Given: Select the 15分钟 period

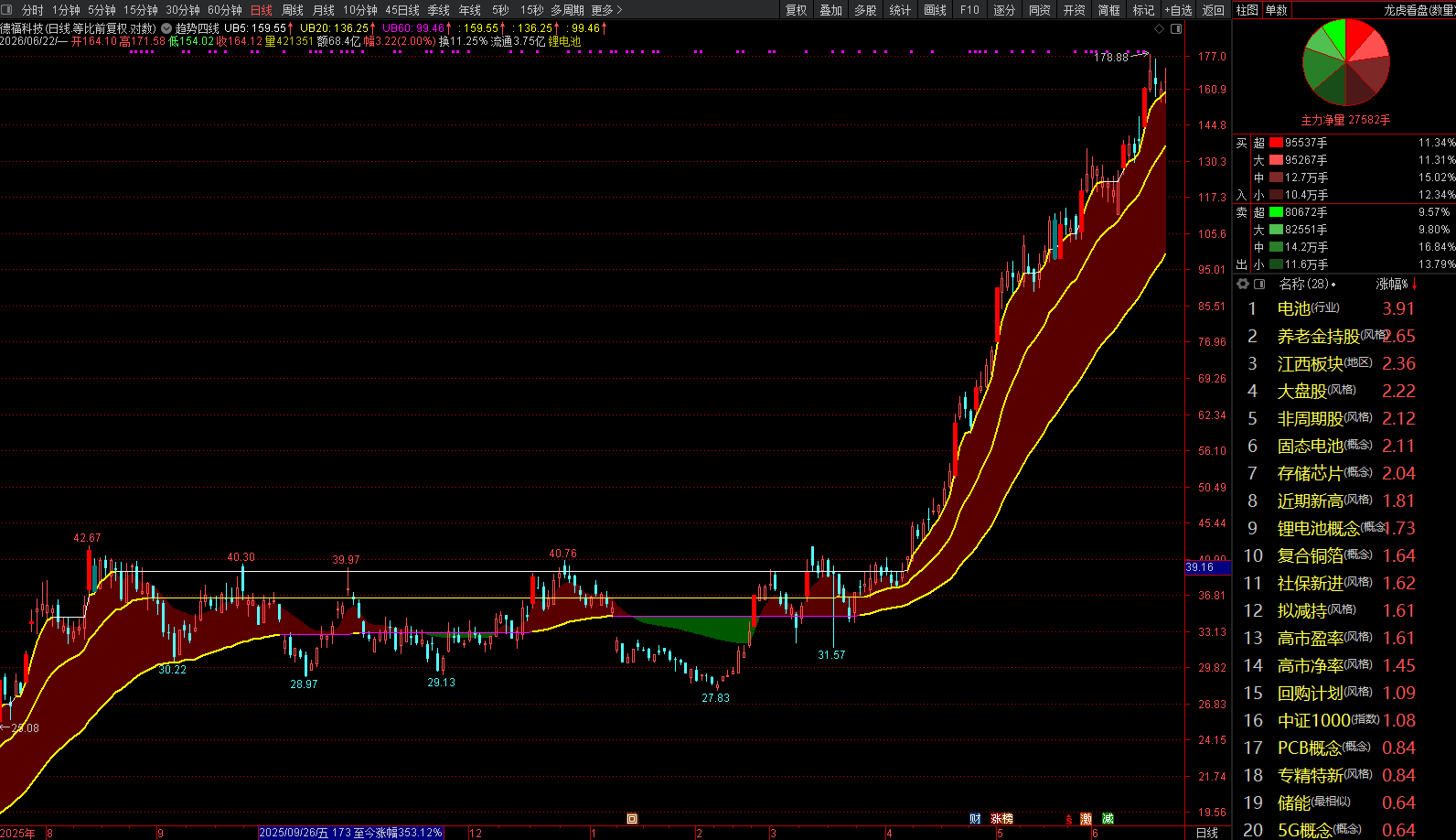Looking at the screenshot, I should (141, 10).
